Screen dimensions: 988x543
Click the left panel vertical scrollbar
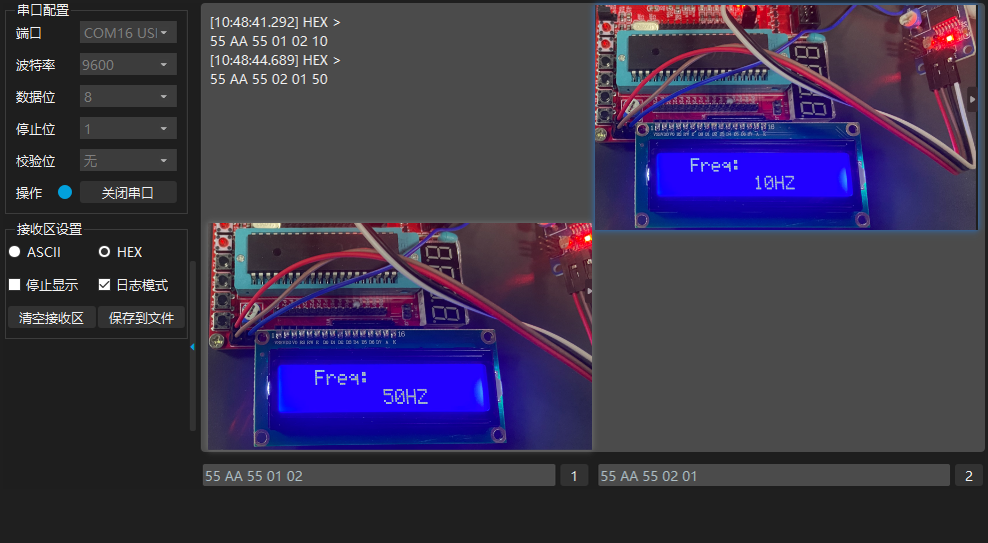(x=192, y=346)
